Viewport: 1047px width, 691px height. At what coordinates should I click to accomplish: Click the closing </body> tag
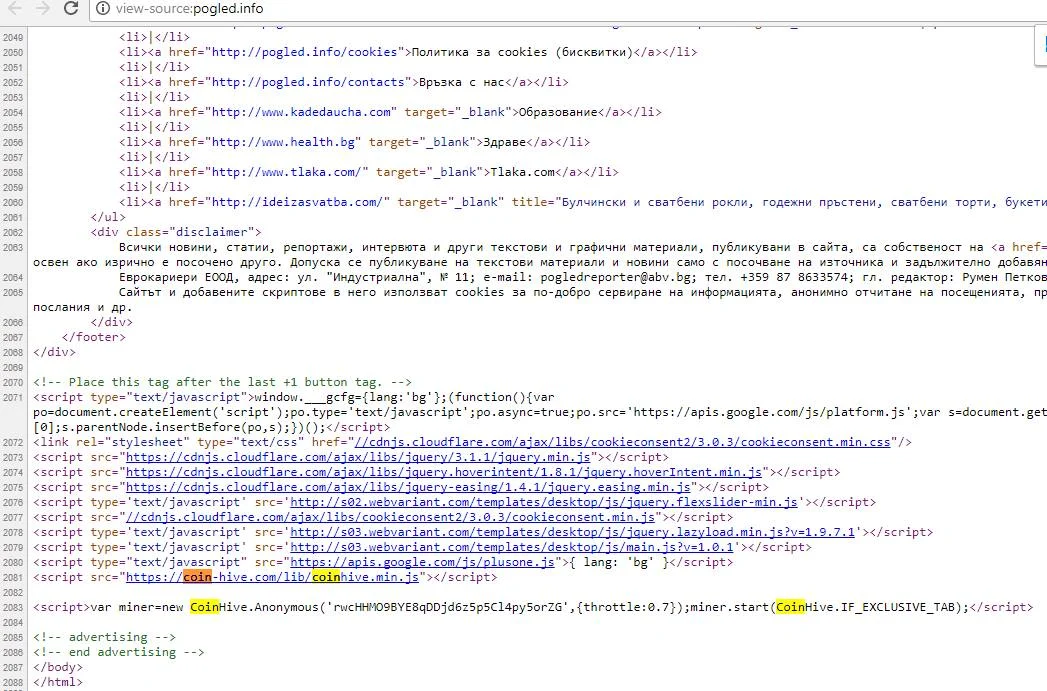[x=58, y=668]
